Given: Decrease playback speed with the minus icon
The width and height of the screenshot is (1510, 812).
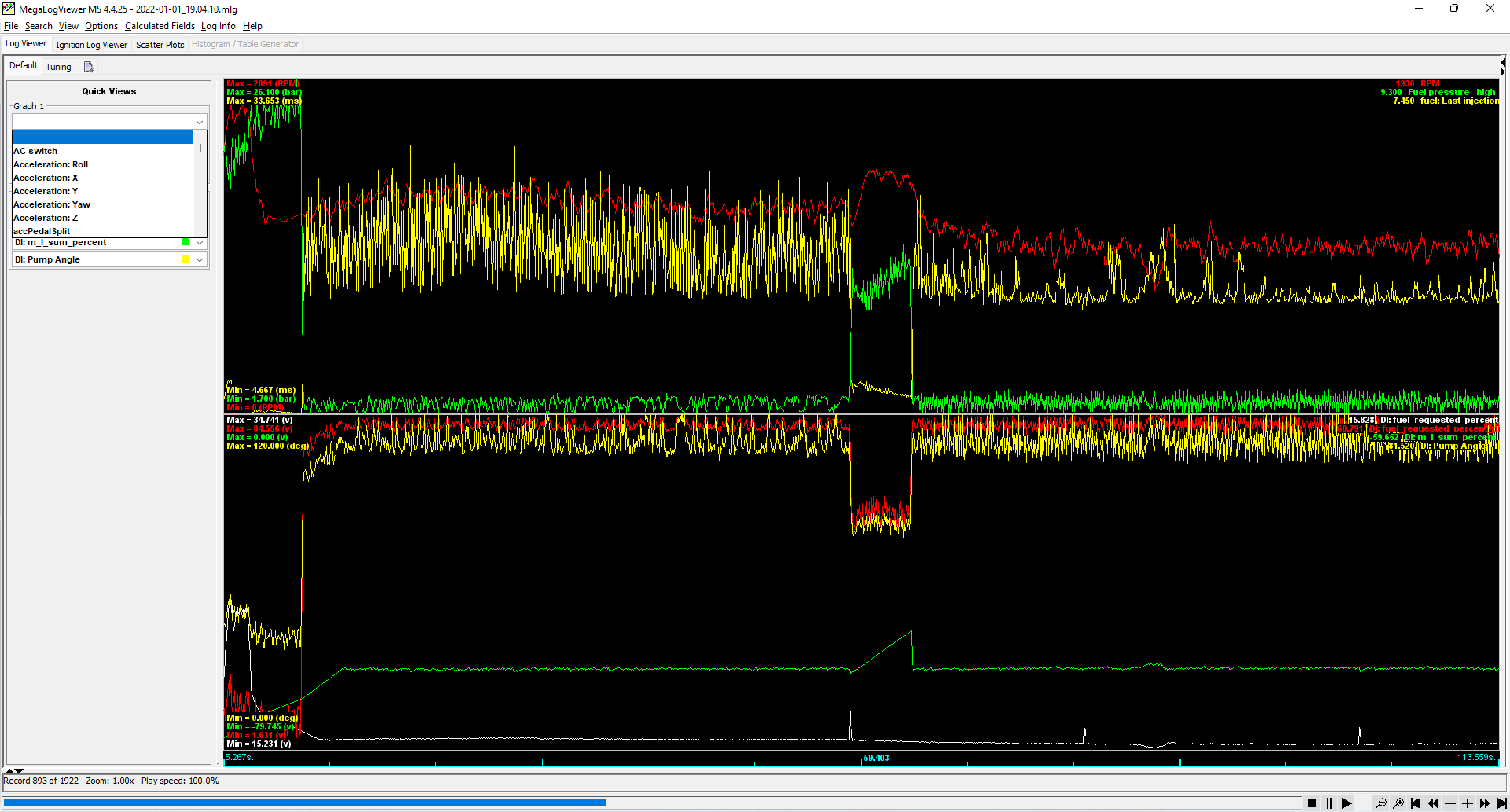Looking at the screenshot, I should coord(1449,803).
